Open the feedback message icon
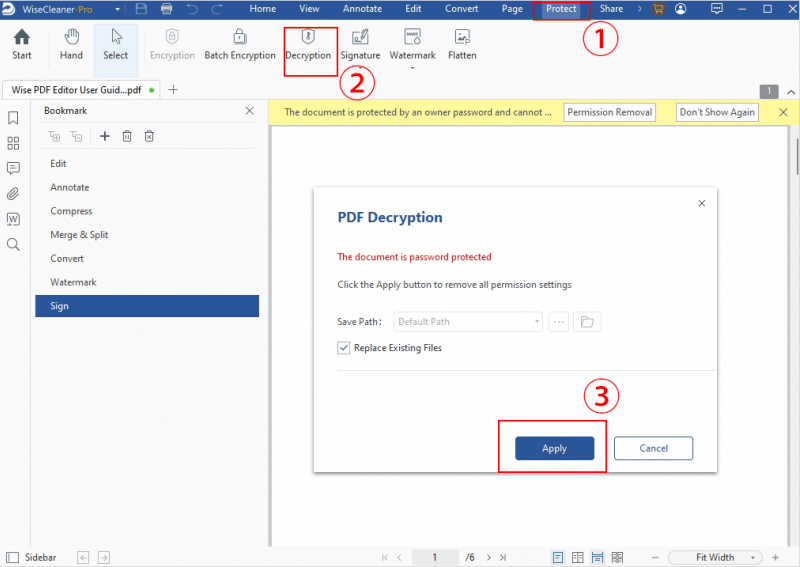This screenshot has width=800, height=567. coord(717,9)
